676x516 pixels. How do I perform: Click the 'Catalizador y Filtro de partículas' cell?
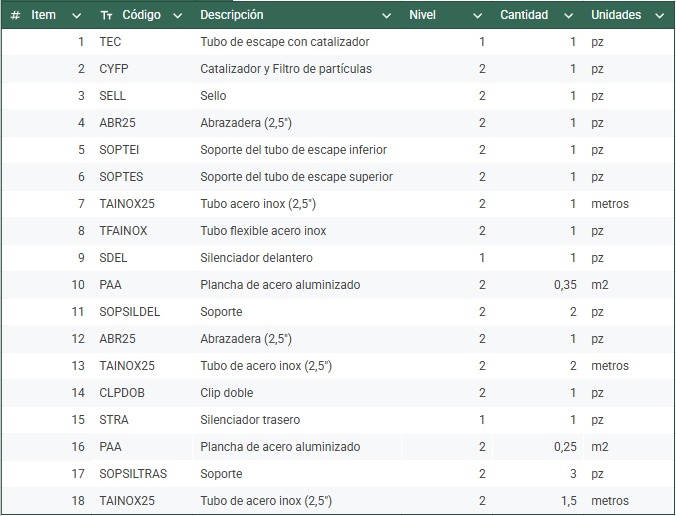[x=286, y=69]
